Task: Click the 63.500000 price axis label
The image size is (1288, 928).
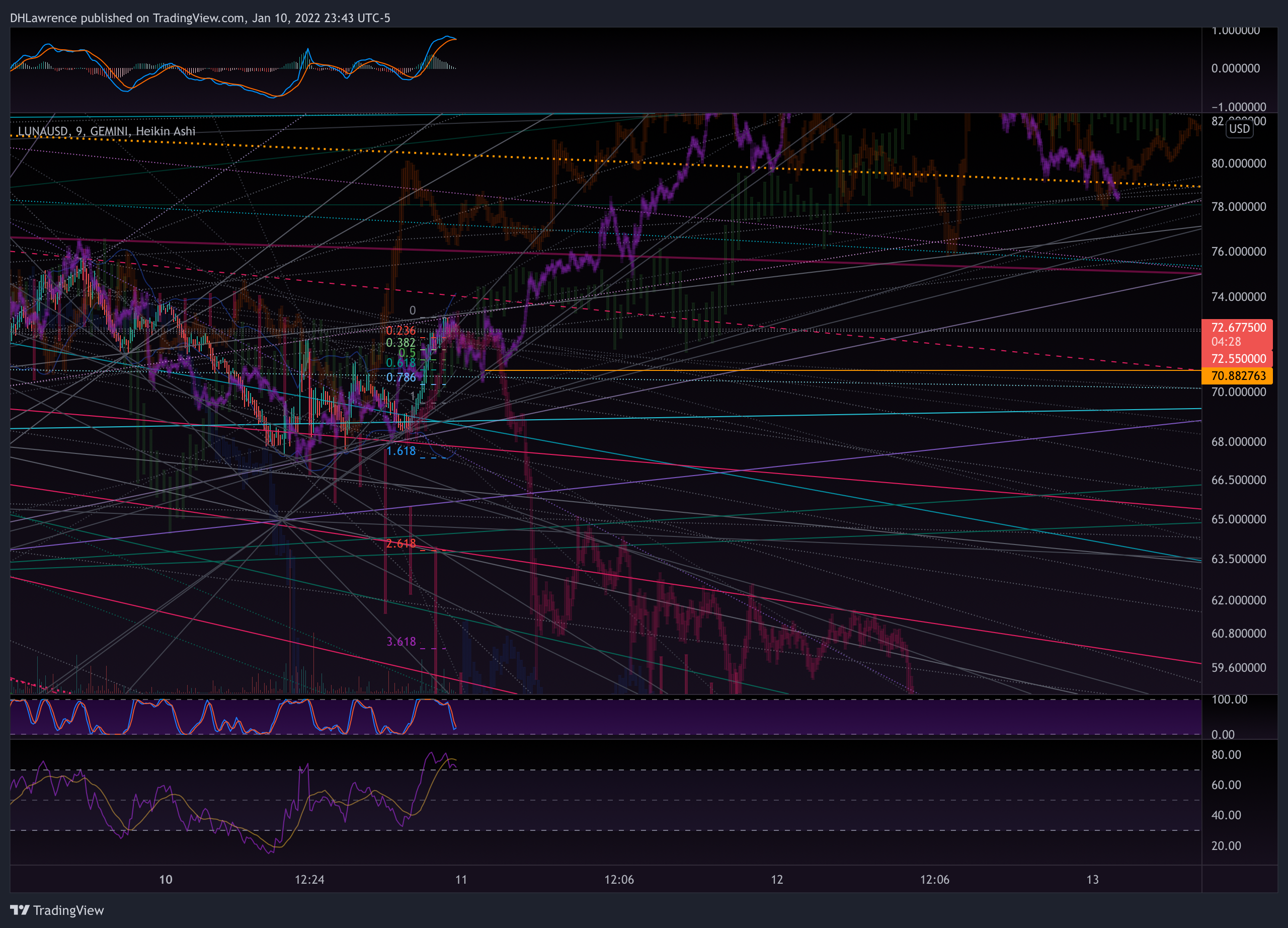Action: 1239,560
